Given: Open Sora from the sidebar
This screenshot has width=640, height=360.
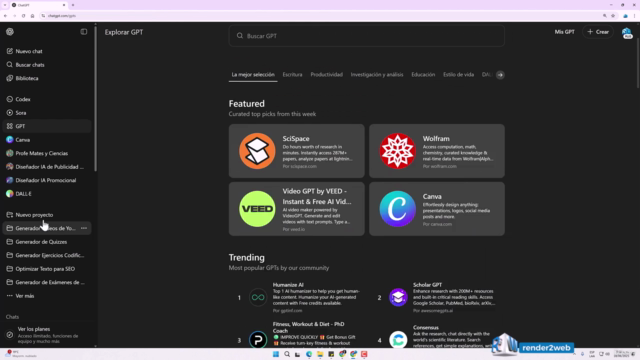Looking at the screenshot, I should pos(47,113).
